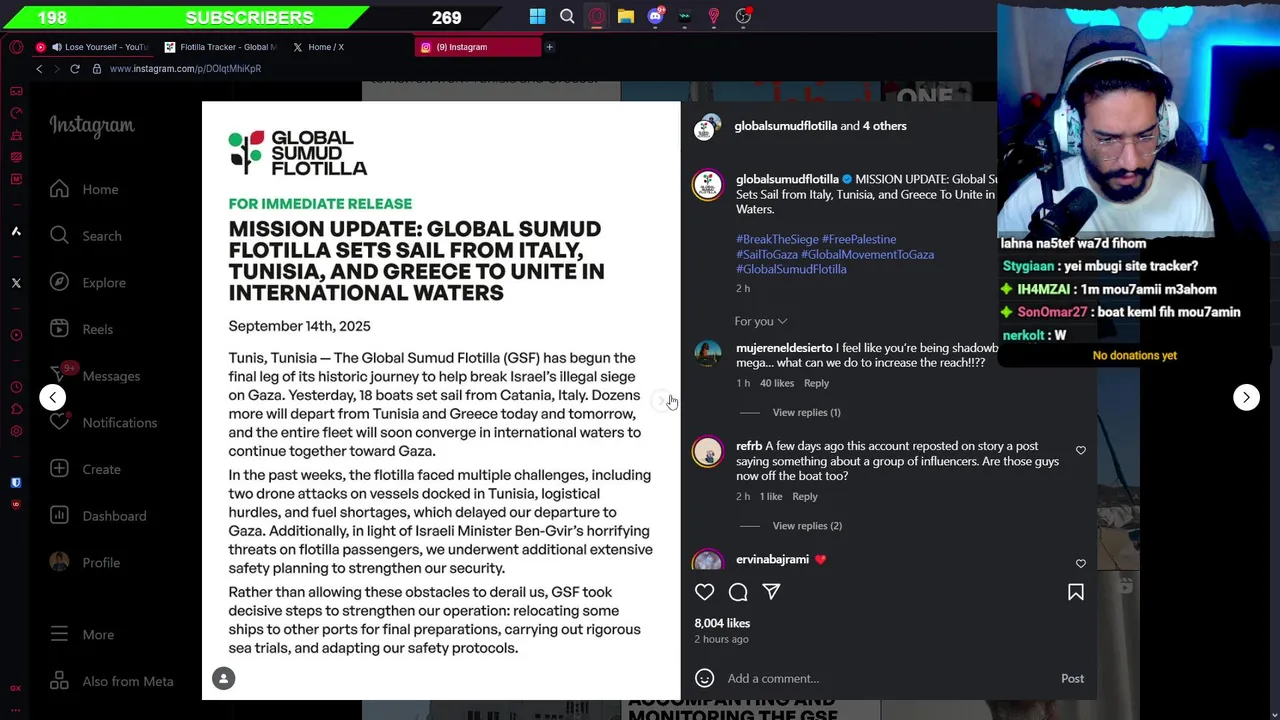View replies (1) under mujereneldesierto's comment
The image size is (1280, 720).
pyautogui.click(x=806, y=412)
